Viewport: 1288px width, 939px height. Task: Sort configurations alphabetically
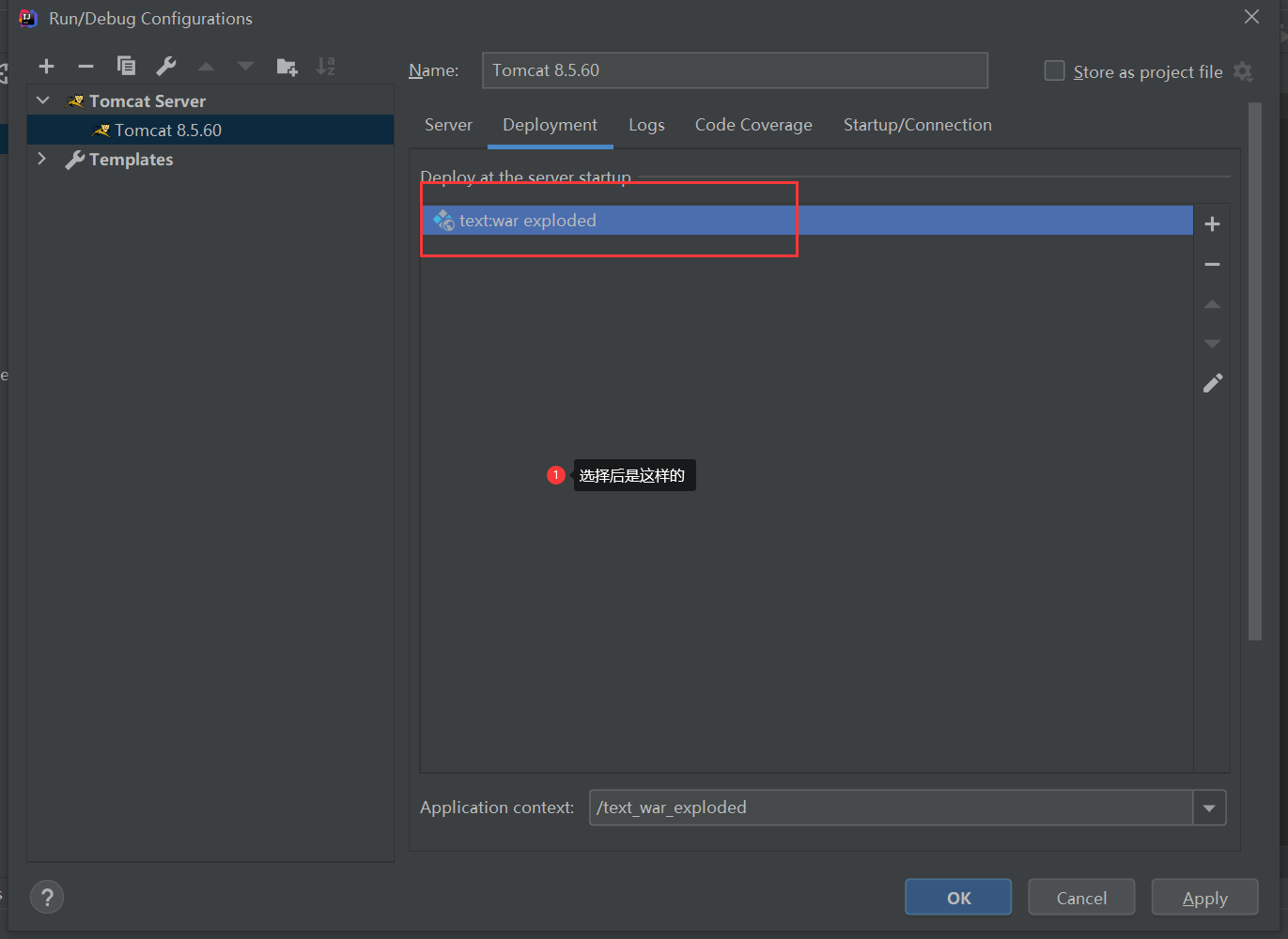pyautogui.click(x=326, y=66)
